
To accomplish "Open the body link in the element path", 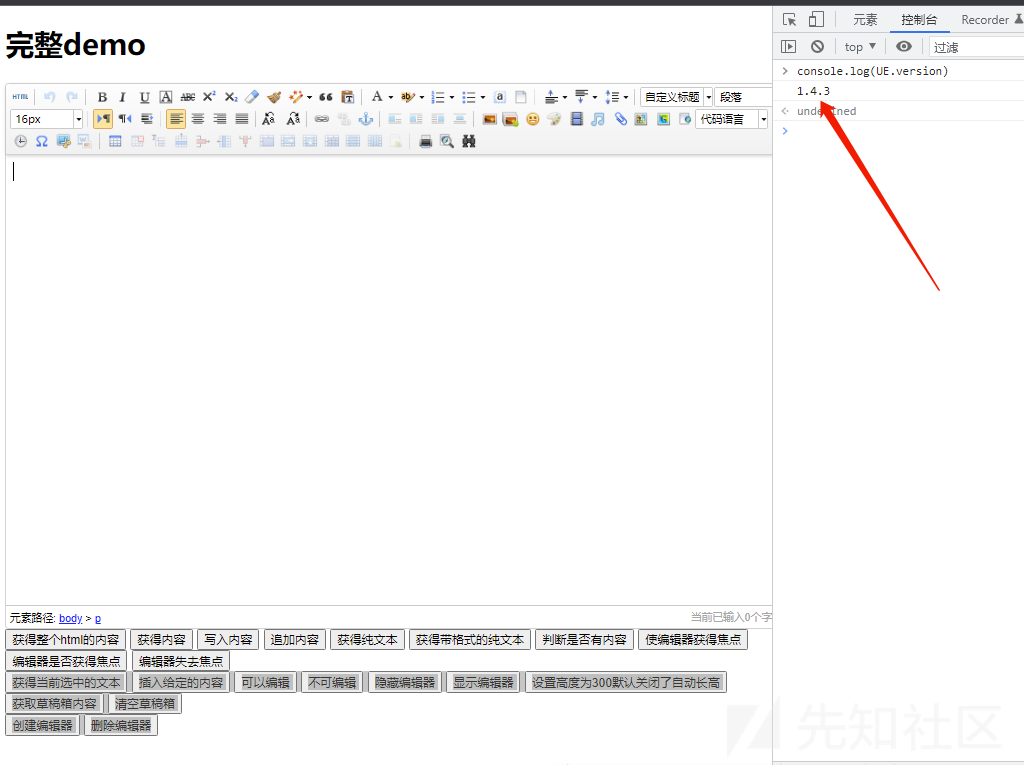I will [71, 618].
